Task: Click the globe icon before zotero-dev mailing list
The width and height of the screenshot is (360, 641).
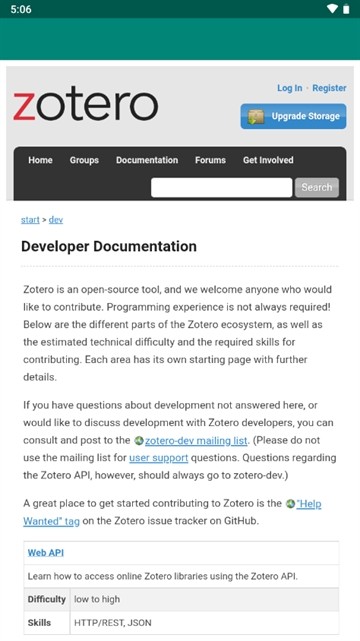Action: [139, 441]
